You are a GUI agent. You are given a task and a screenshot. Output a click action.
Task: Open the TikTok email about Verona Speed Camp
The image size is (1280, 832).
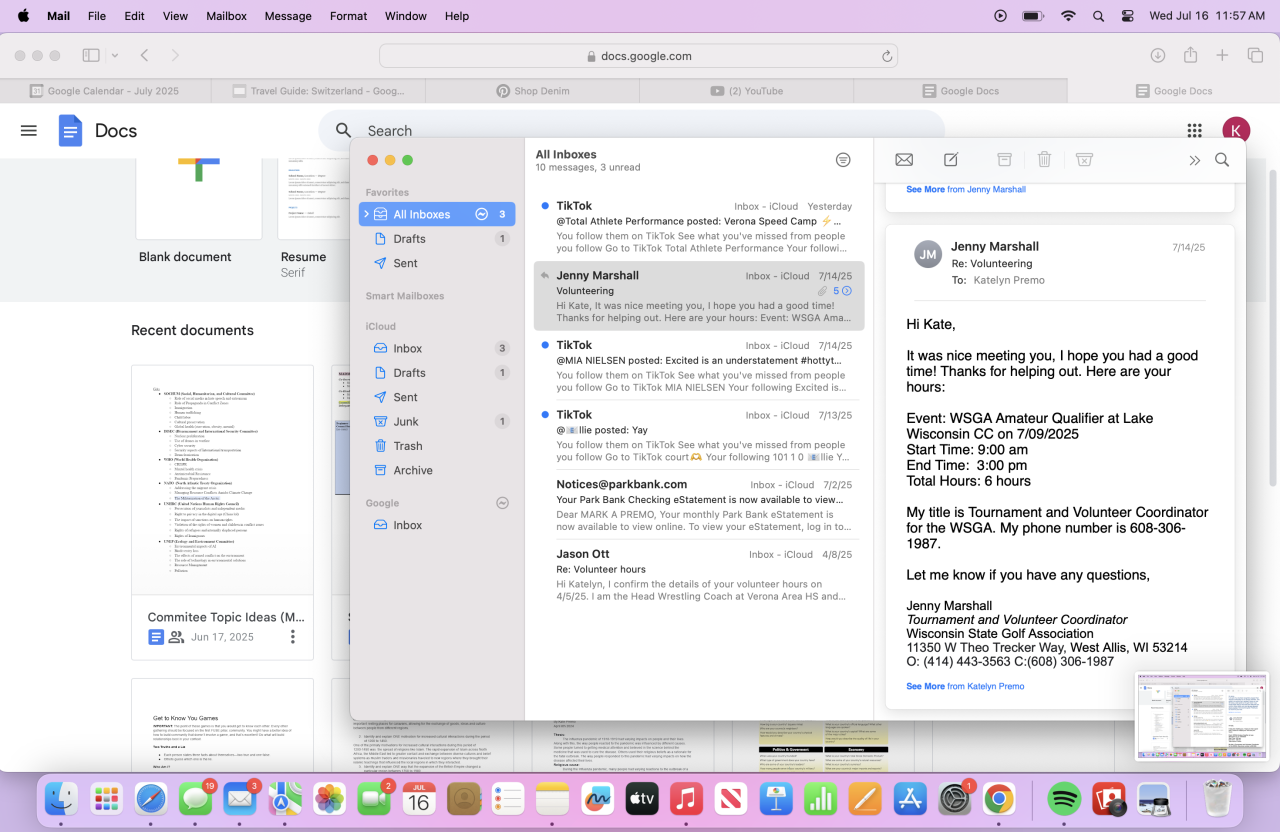point(699,226)
